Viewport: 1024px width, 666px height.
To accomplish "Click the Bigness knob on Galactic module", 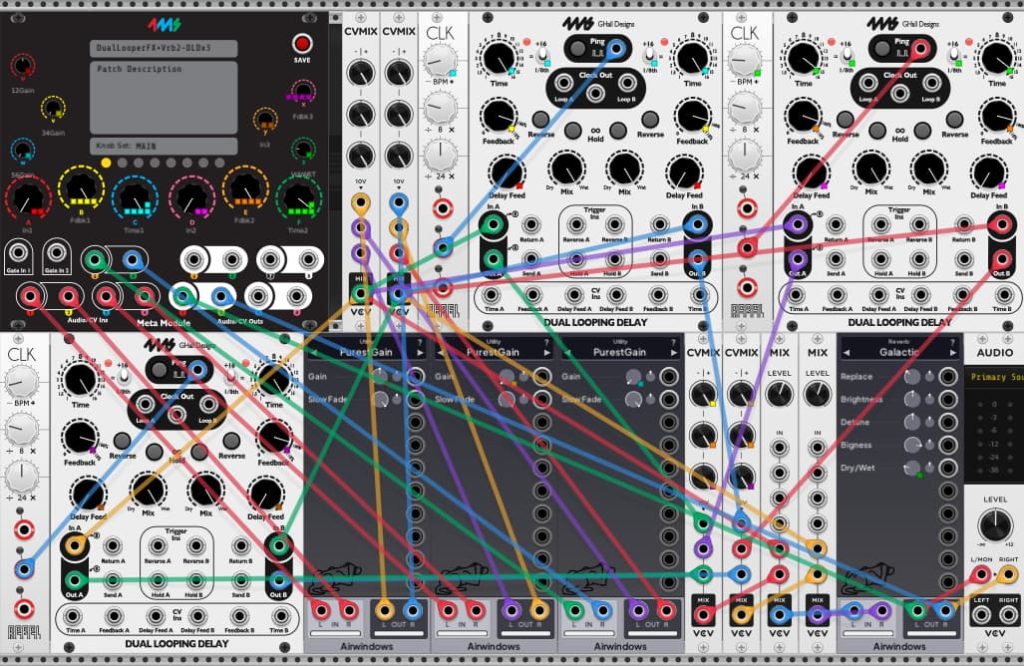I will 912,445.
